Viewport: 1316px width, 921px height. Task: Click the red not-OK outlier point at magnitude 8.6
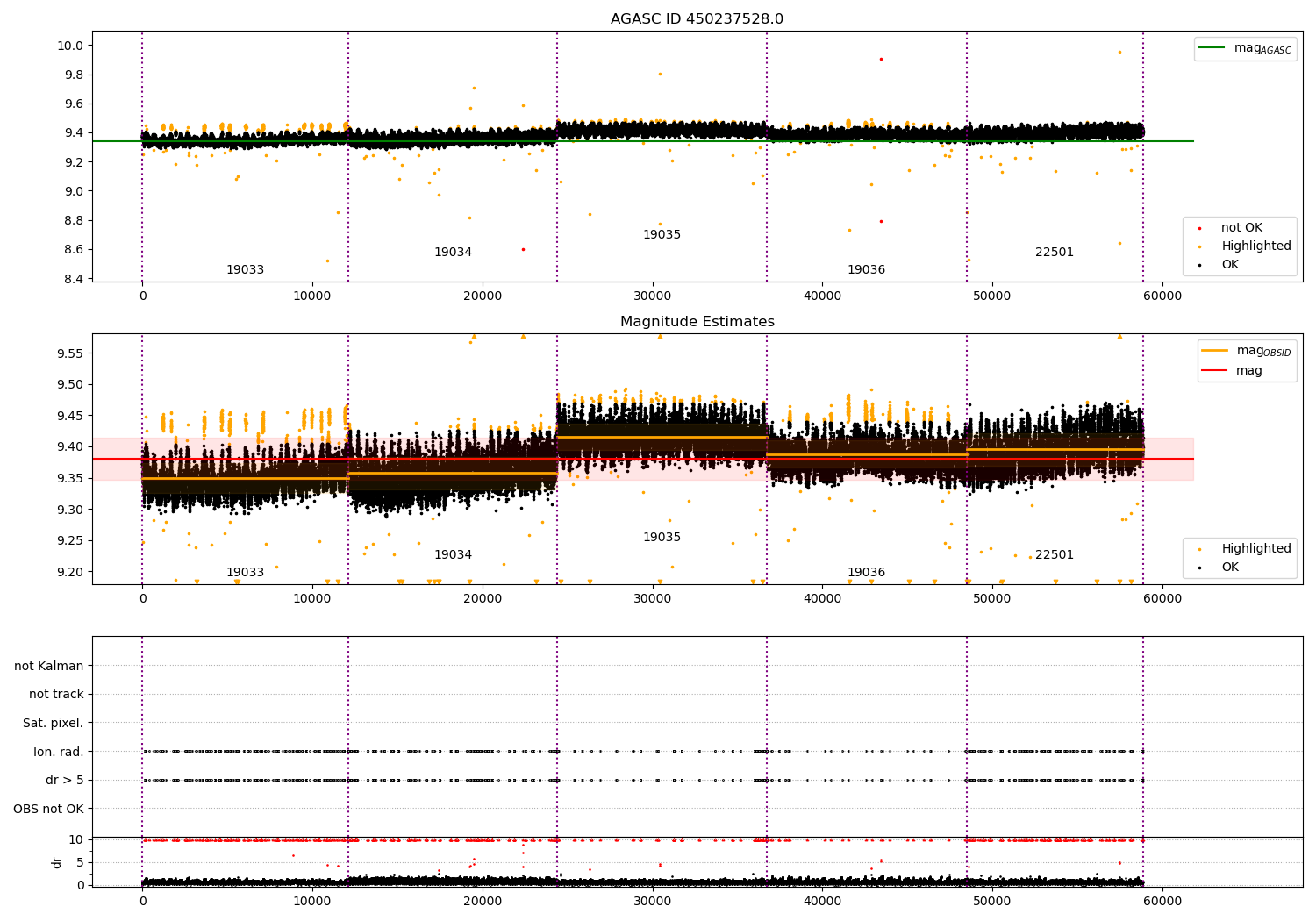pyautogui.click(x=523, y=249)
